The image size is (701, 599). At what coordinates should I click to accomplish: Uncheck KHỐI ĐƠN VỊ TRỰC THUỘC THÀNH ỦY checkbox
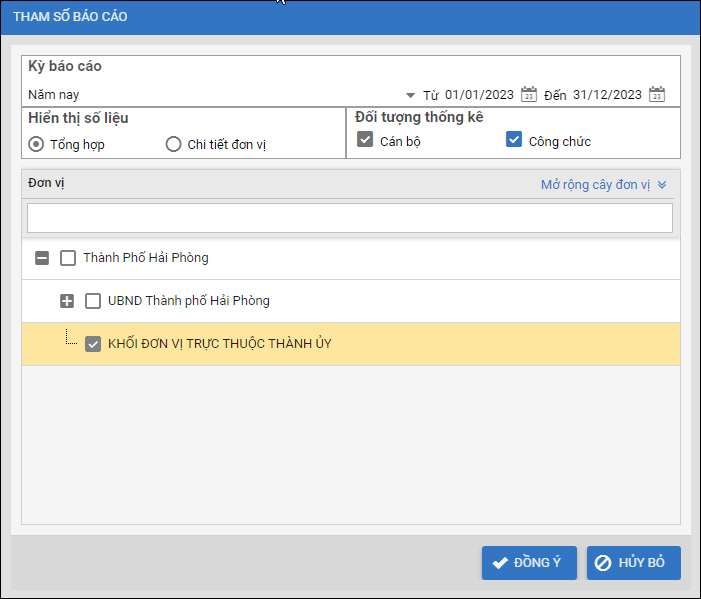[93, 344]
